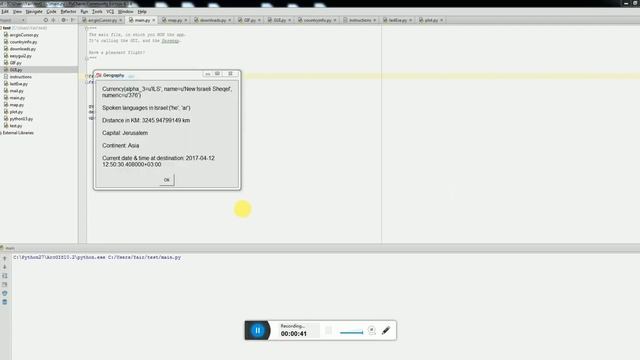The height and width of the screenshot is (360, 640).
Task: Select easygui2.py in the project tree
Action: pos(20,56)
